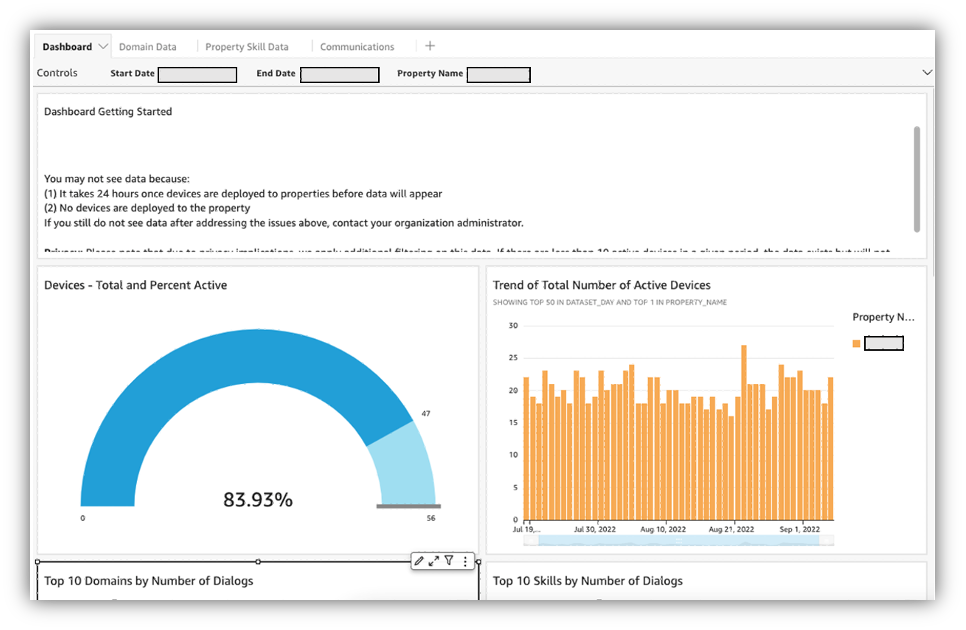This screenshot has height=630, width=966.
Task: Expand the Property Name filter control
Action: point(498,74)
